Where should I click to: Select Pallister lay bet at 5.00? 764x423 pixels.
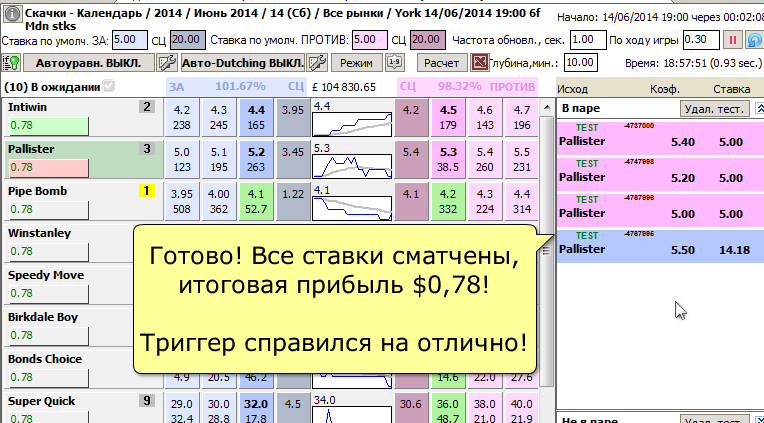tap(660, 209)
